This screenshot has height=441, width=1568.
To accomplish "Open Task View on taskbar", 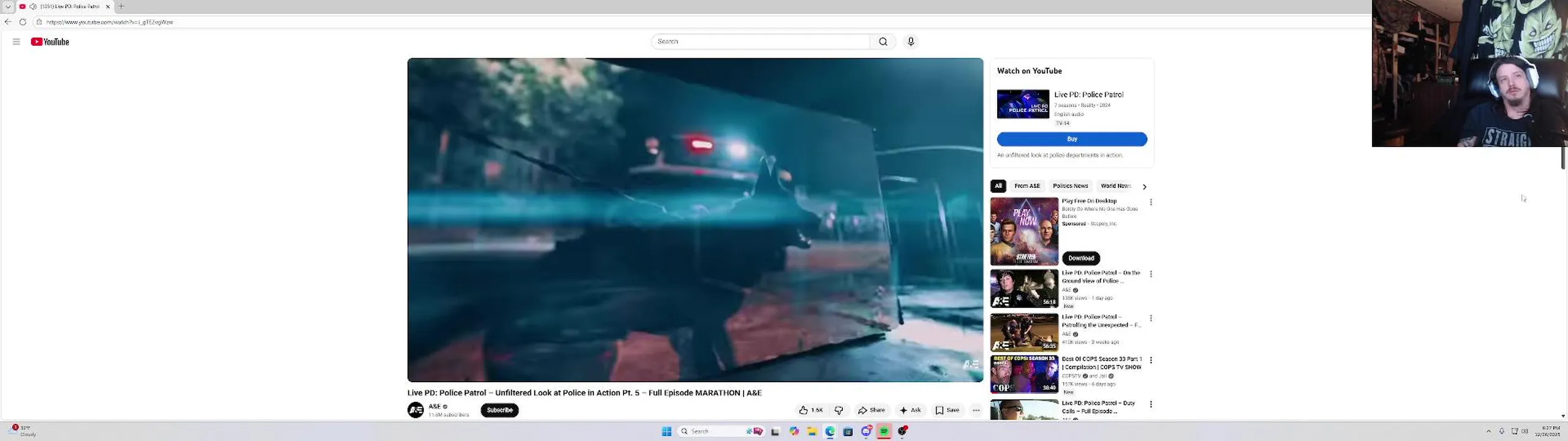I will 775,431.
